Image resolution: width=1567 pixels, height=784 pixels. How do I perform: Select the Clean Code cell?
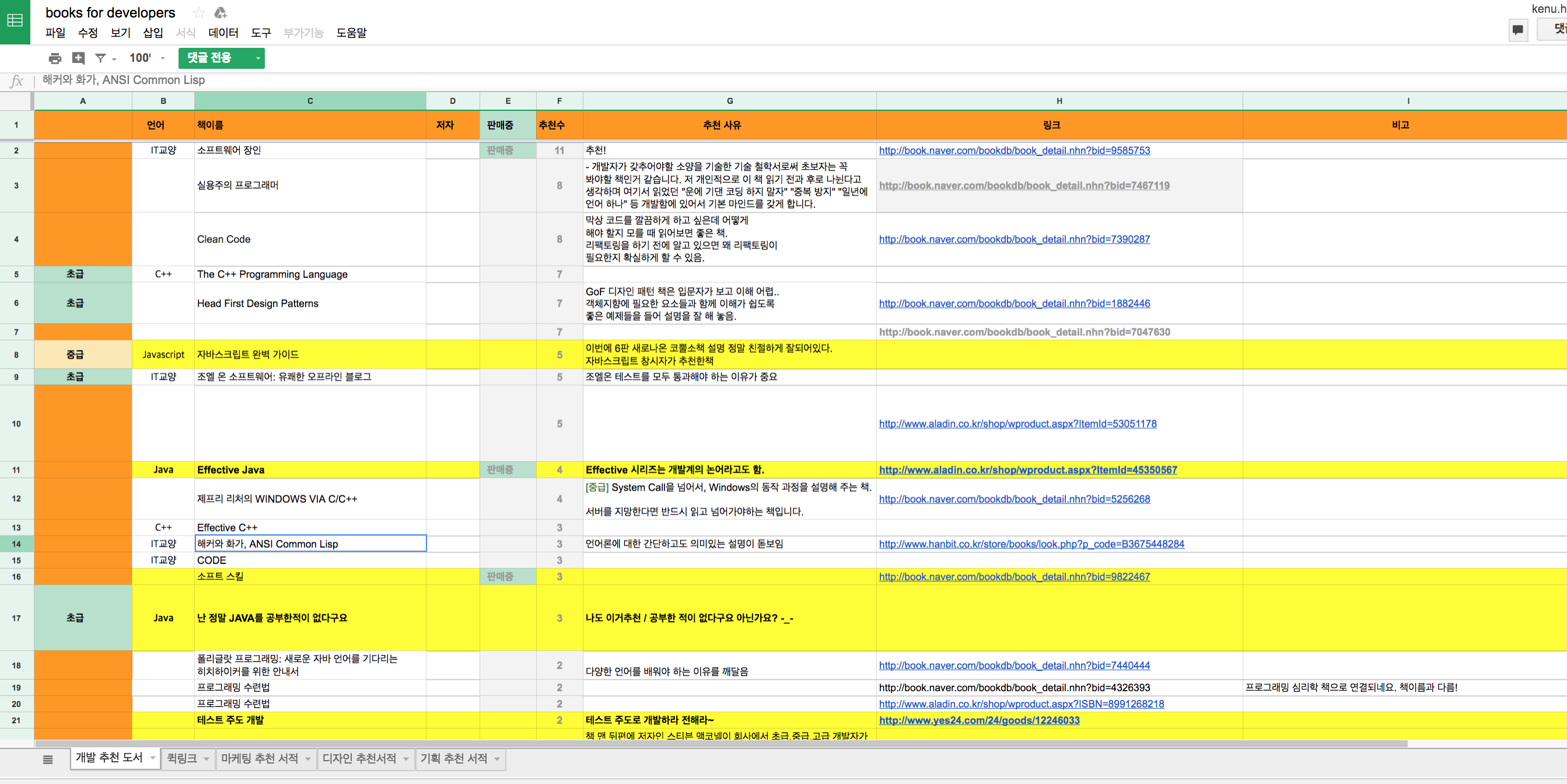[310, 240]
